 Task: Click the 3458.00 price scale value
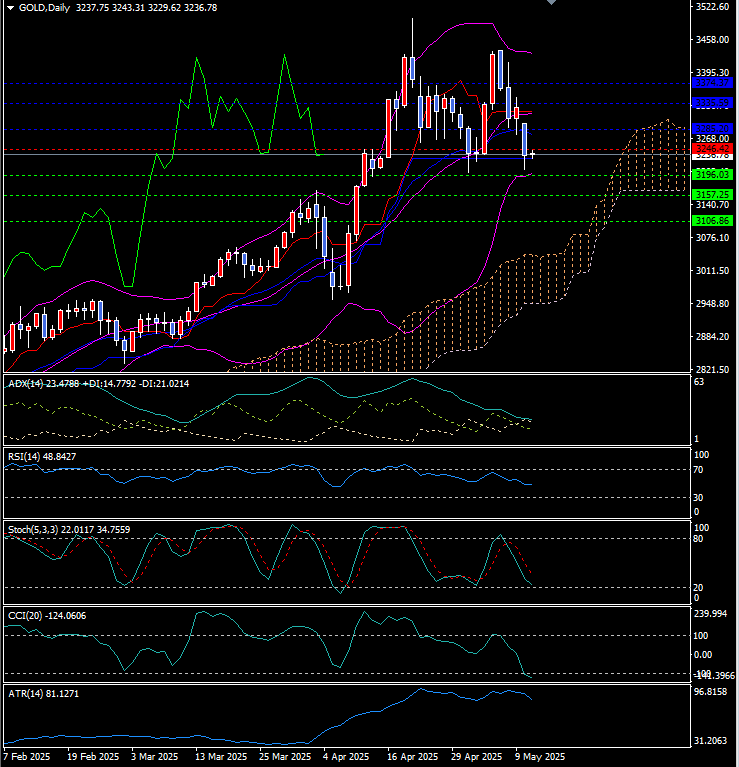(712, 40)
